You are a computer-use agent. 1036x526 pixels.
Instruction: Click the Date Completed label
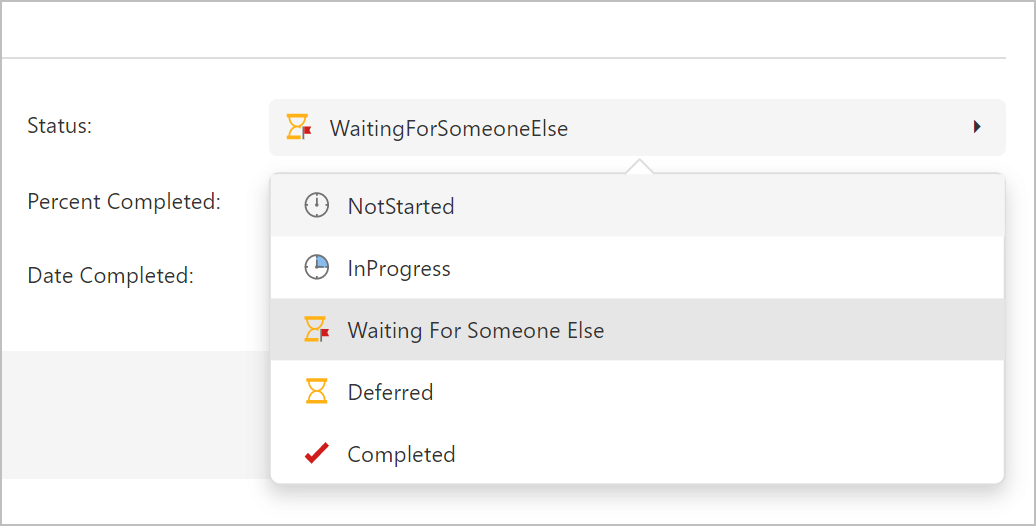click(110, 275)
